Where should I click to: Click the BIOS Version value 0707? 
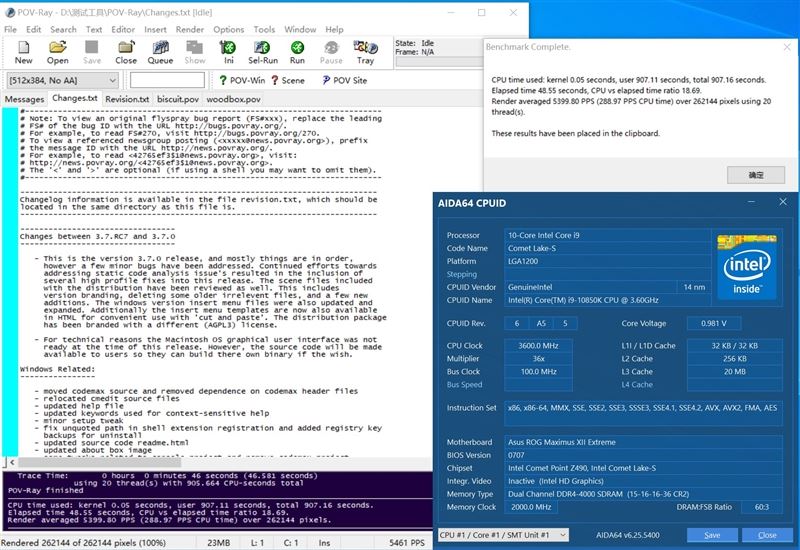643,455
